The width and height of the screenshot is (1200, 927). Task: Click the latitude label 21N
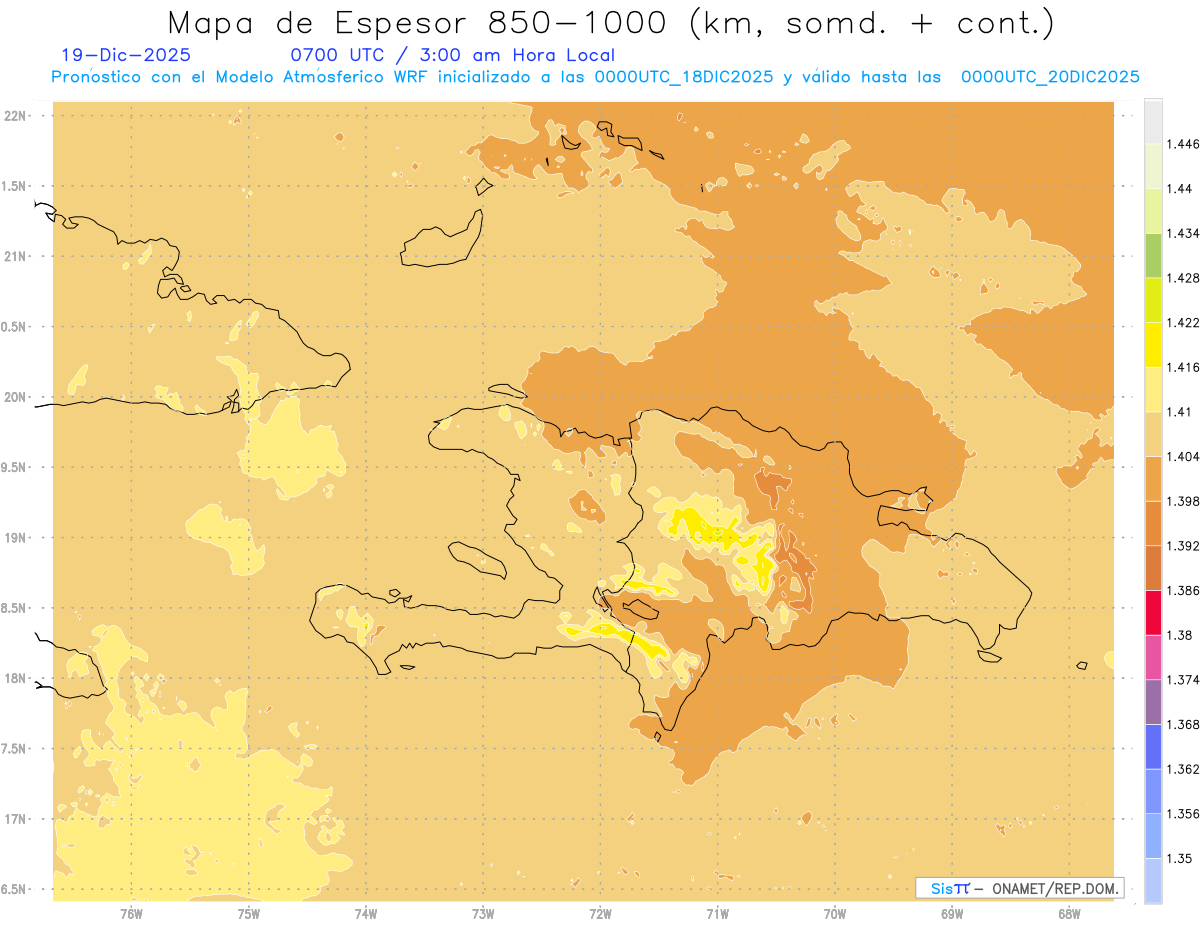click(16, 257)
